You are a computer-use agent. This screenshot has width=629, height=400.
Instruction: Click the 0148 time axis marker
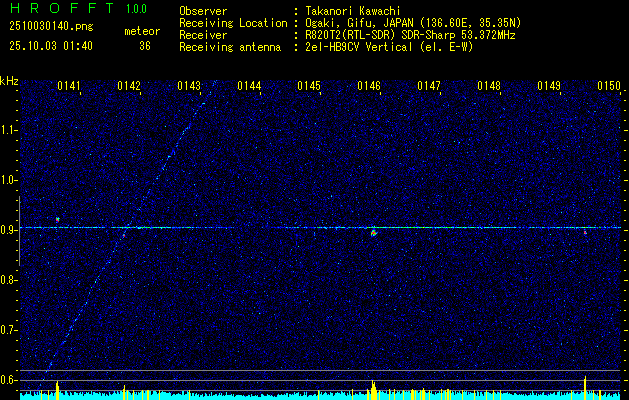489,86
